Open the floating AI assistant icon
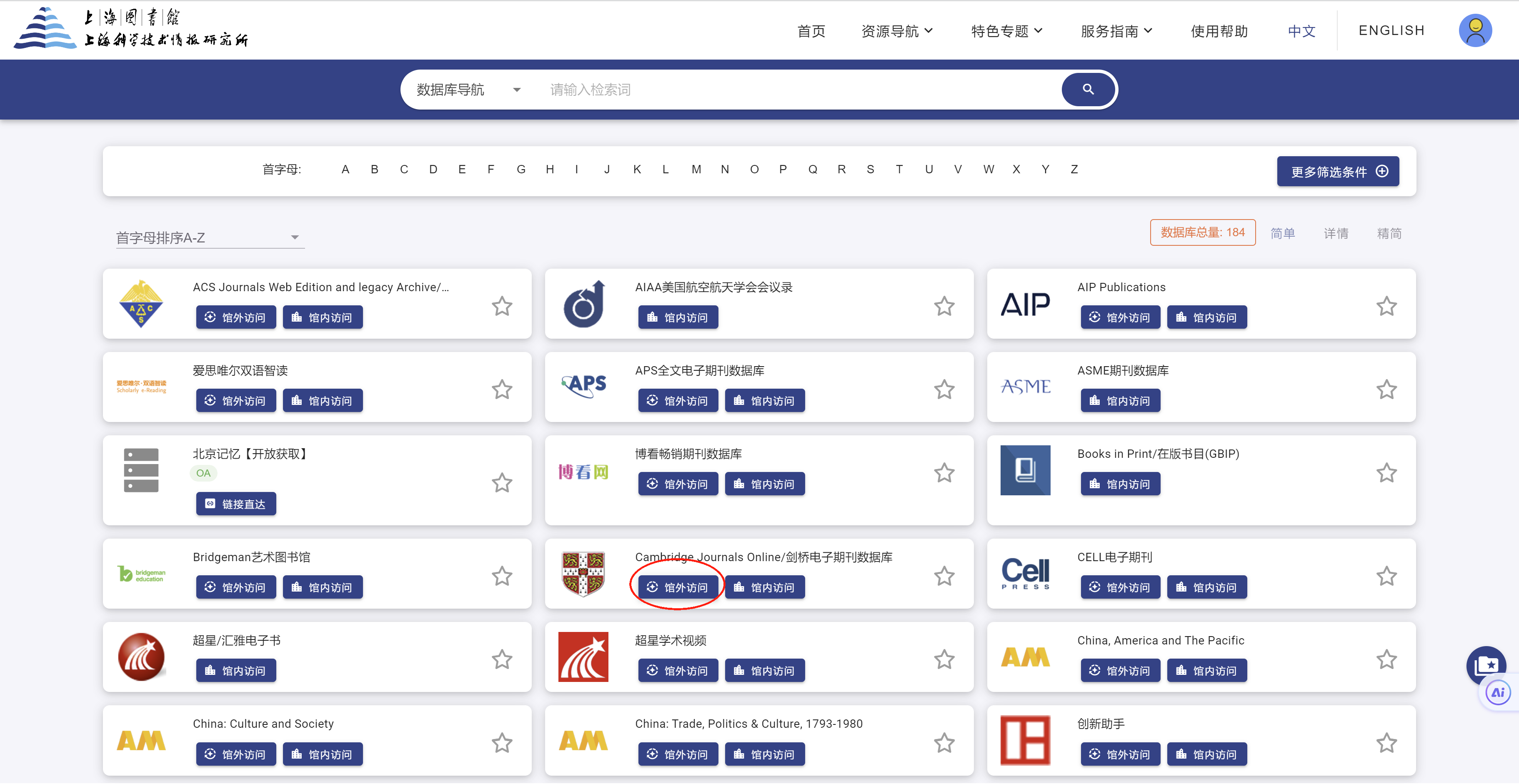Image resolution: width=1519 pixels, height=784 pixels. click(x=1497, y=693)
